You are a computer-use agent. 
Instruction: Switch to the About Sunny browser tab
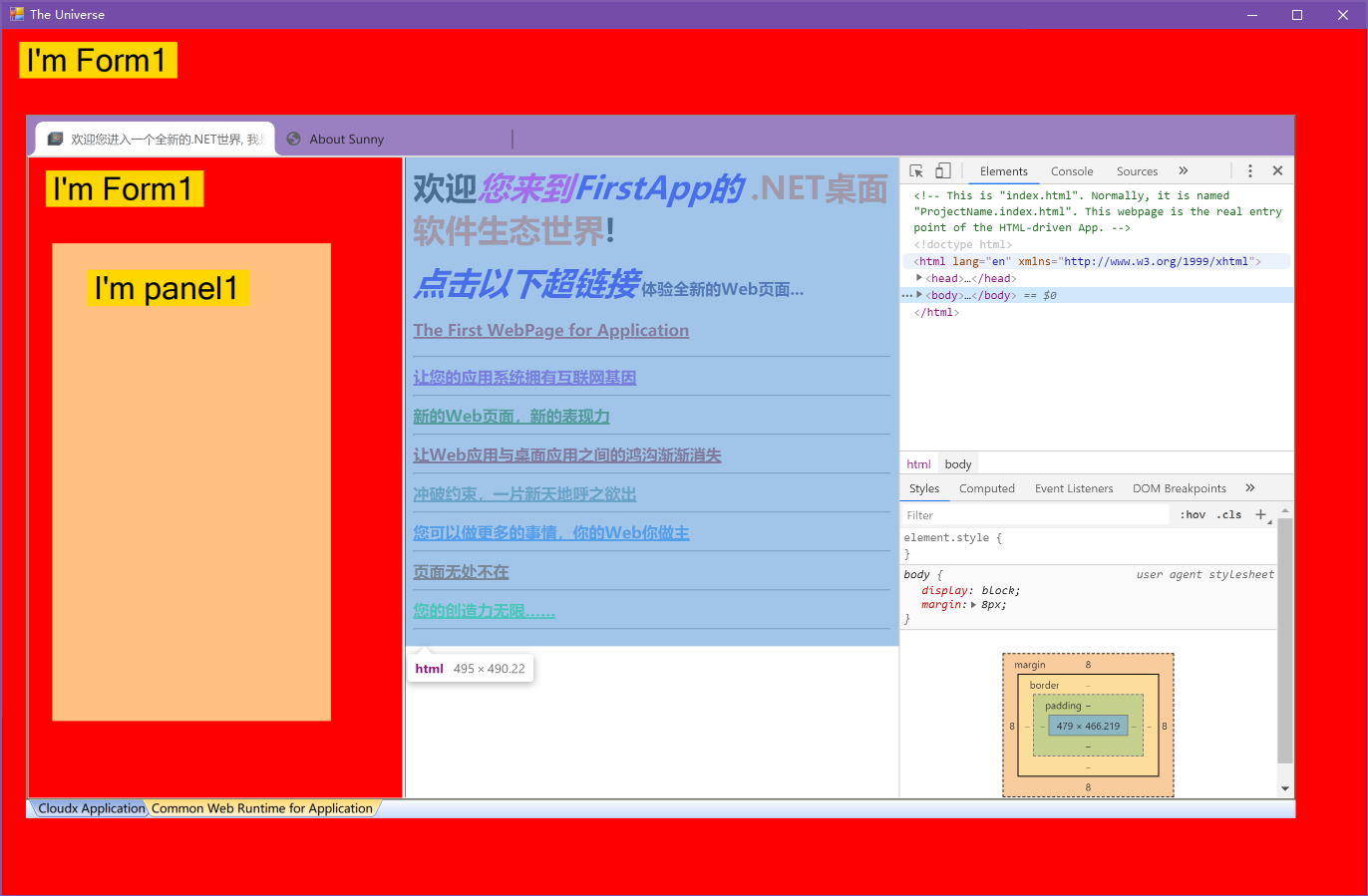click(346, 140)
